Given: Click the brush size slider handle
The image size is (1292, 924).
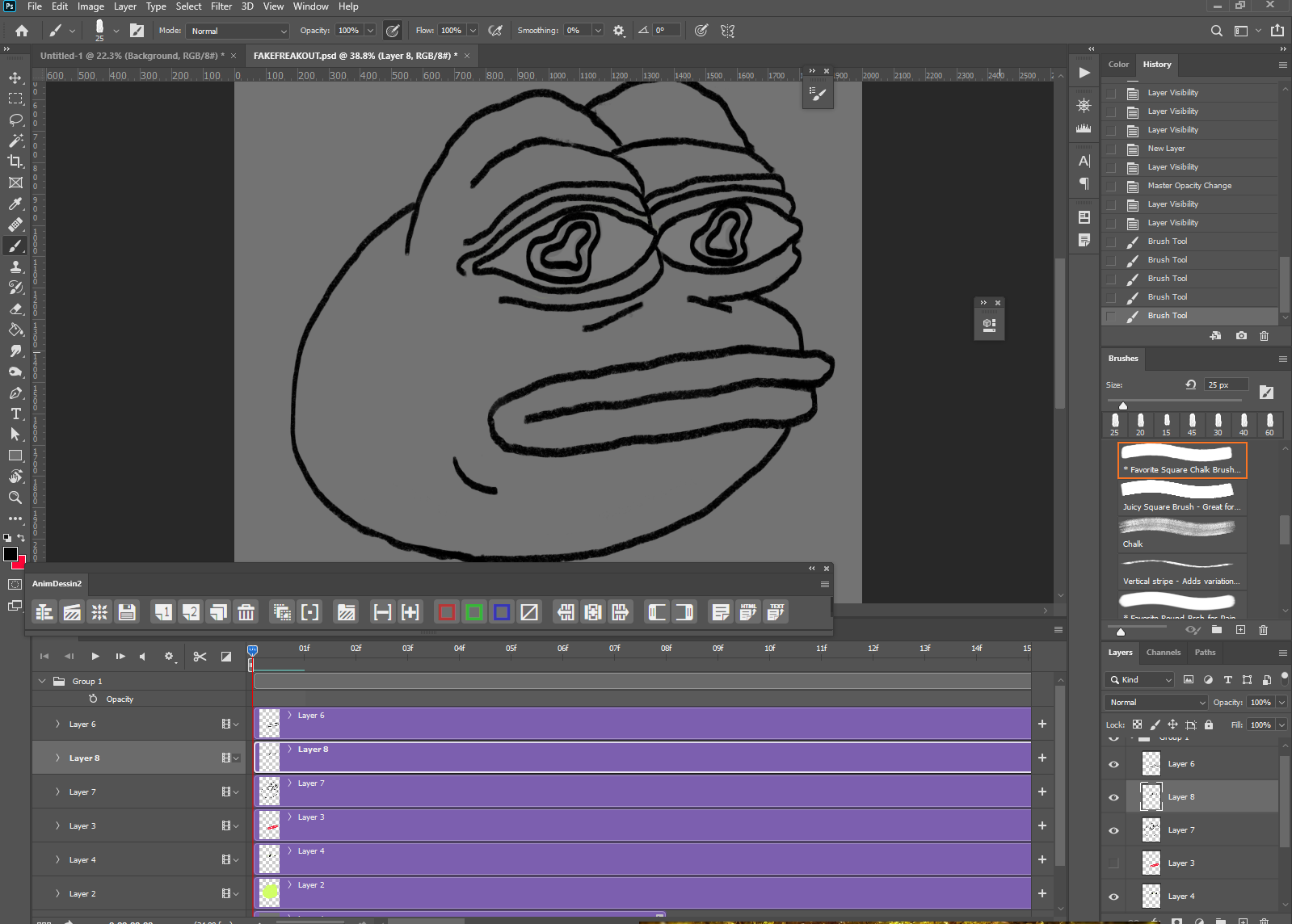Looking at the screenshot, I should tap(1122, 405).
